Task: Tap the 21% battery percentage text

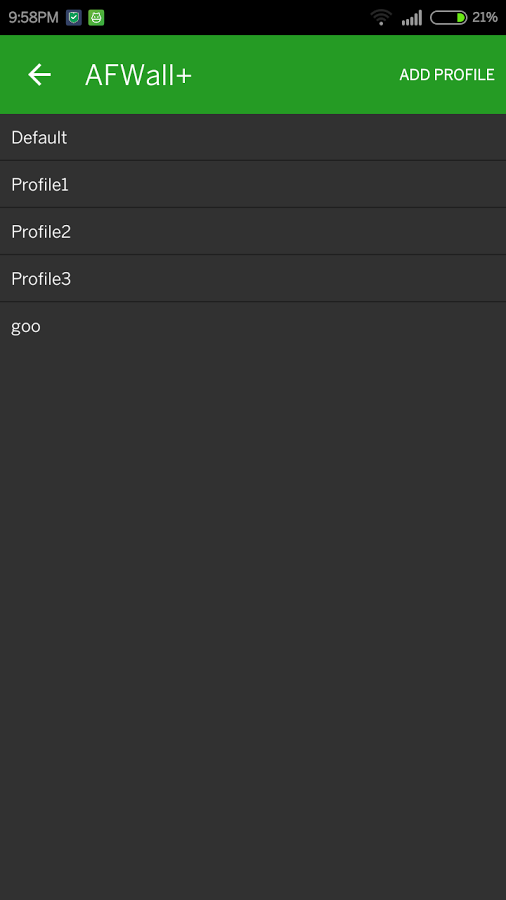Action: tap(485, 17)
